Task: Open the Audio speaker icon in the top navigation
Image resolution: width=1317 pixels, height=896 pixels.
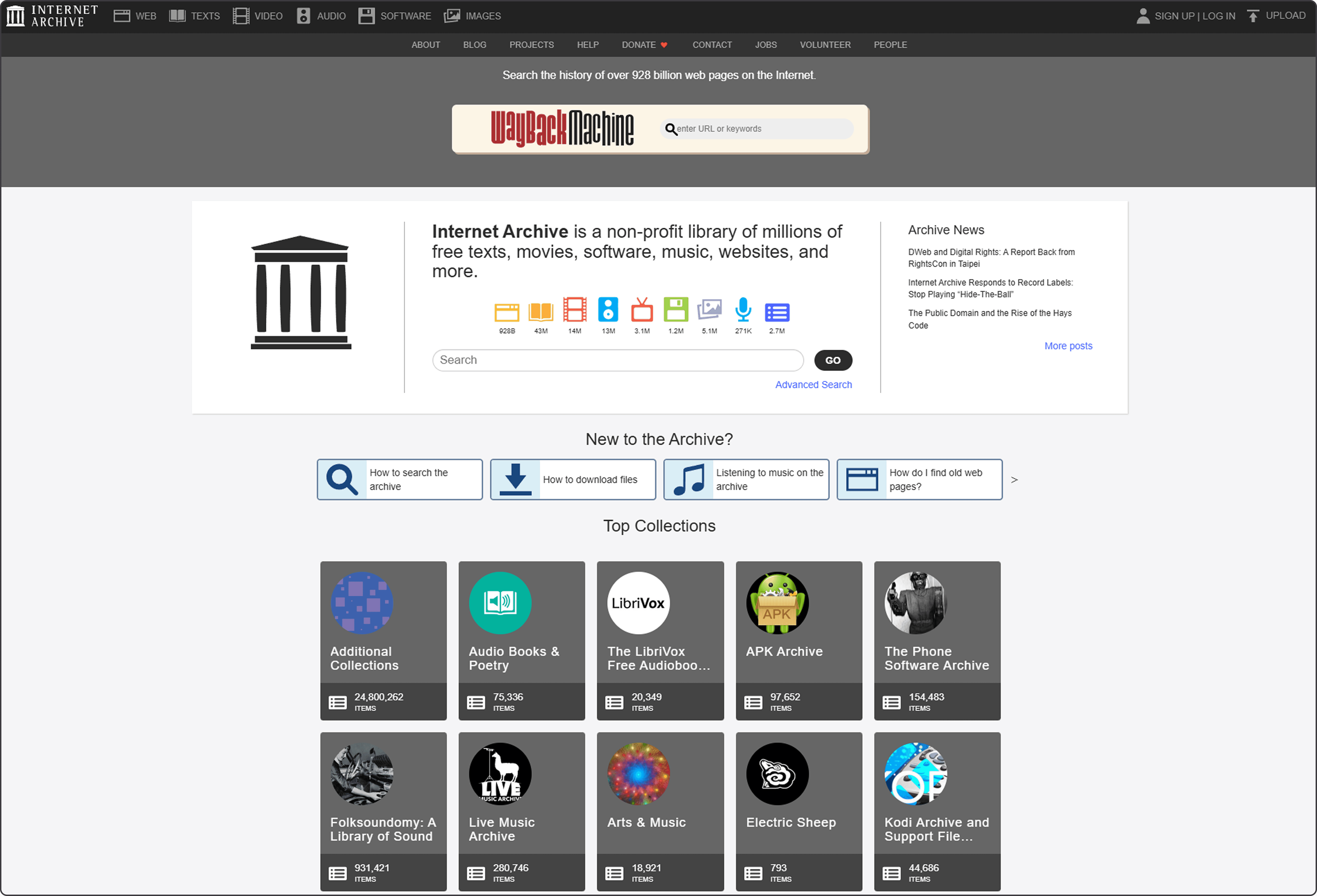Action: coord(304,16)
